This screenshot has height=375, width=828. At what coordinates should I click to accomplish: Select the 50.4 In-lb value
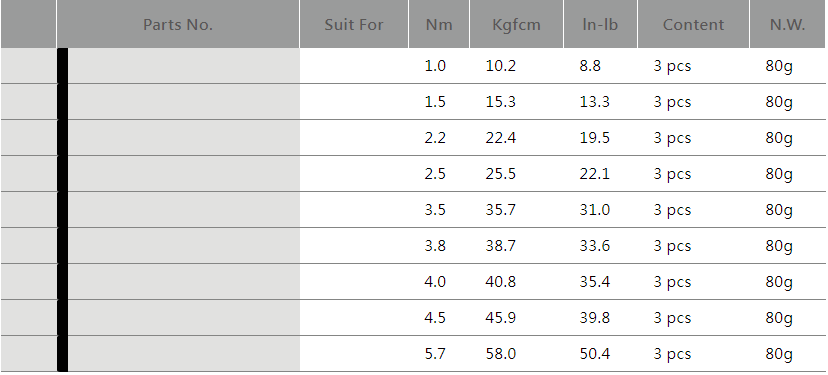(x=595, y=353)
